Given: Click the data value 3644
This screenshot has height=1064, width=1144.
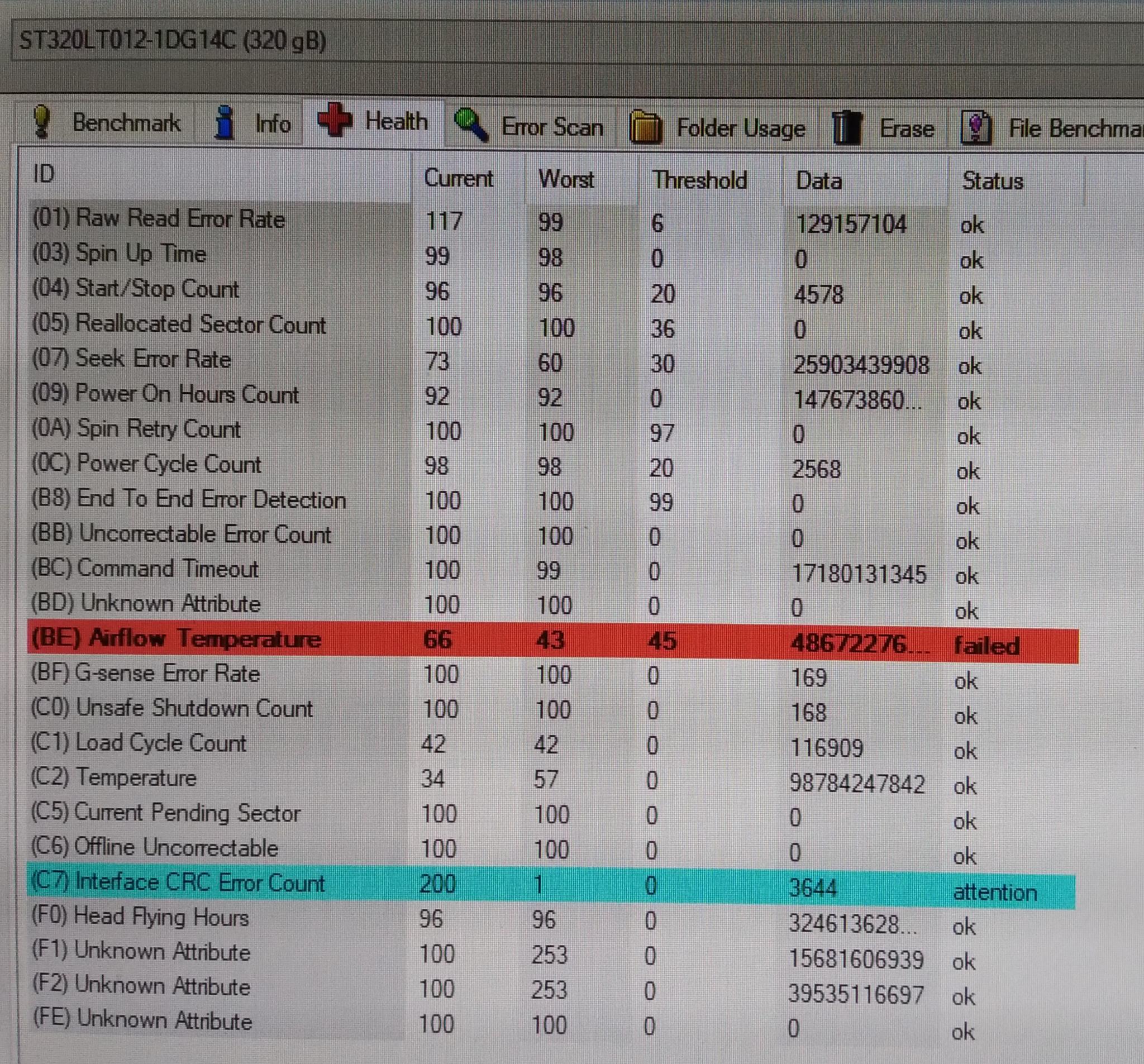Looking at the screenshot, I should [x=813, y=888].
